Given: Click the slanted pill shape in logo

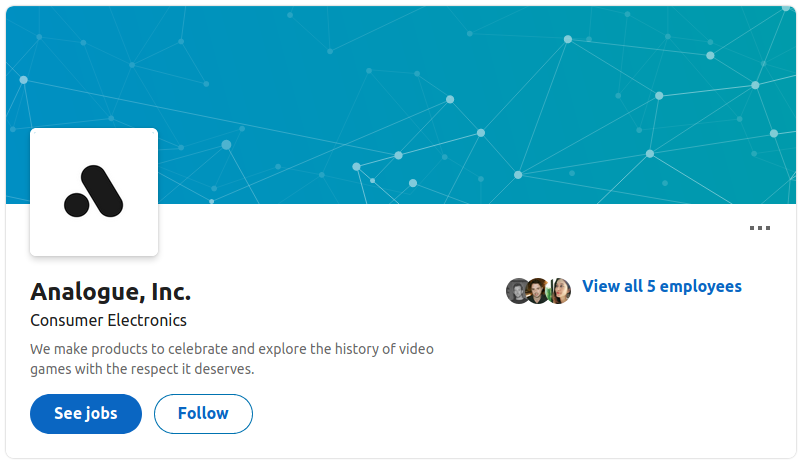Looking at the screenshot, I should click(x=102, y=191).
